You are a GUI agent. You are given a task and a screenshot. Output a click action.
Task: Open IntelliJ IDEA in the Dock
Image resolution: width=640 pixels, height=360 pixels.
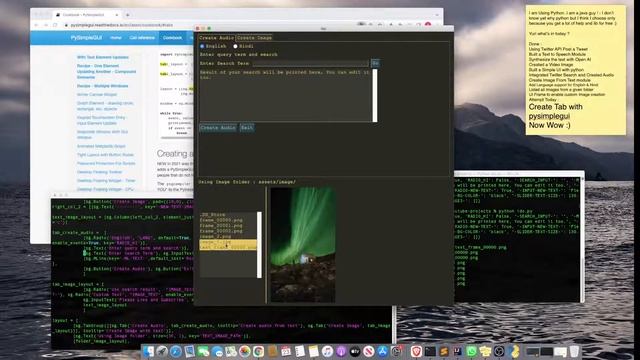(x=458, y=351)
